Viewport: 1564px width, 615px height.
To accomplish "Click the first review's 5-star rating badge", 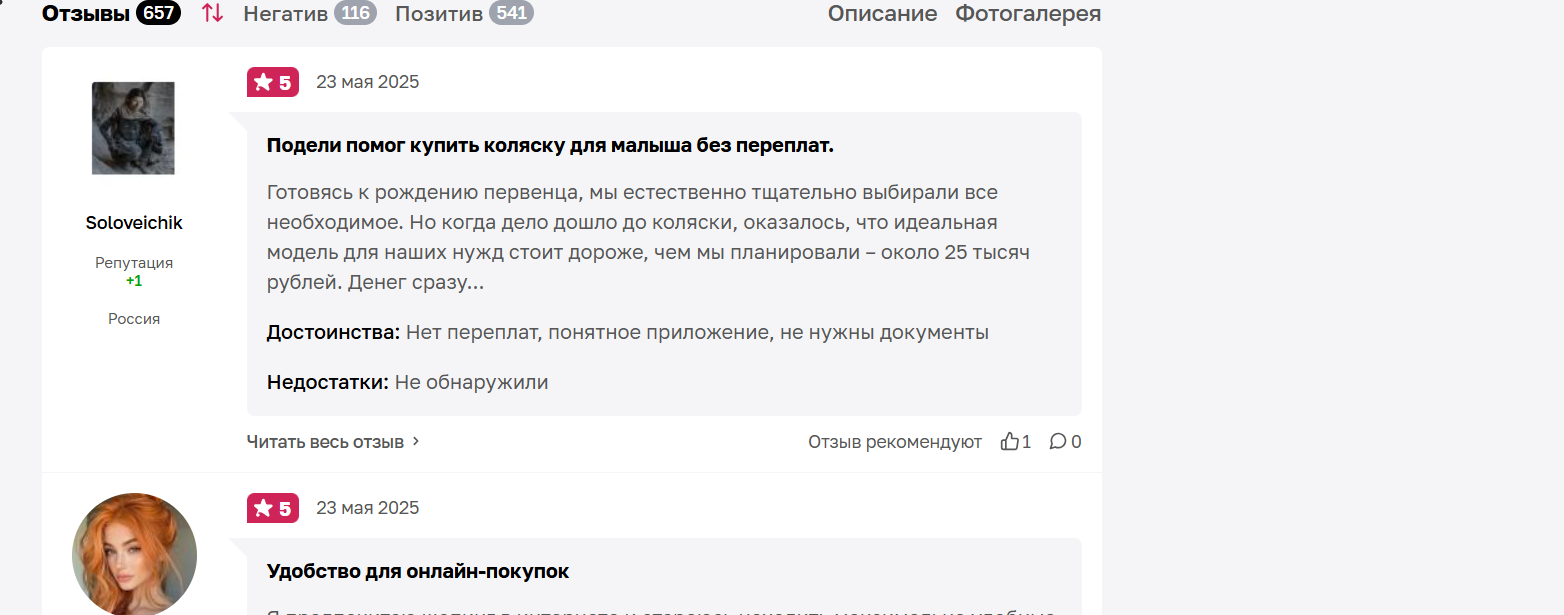I will [273, 82].
